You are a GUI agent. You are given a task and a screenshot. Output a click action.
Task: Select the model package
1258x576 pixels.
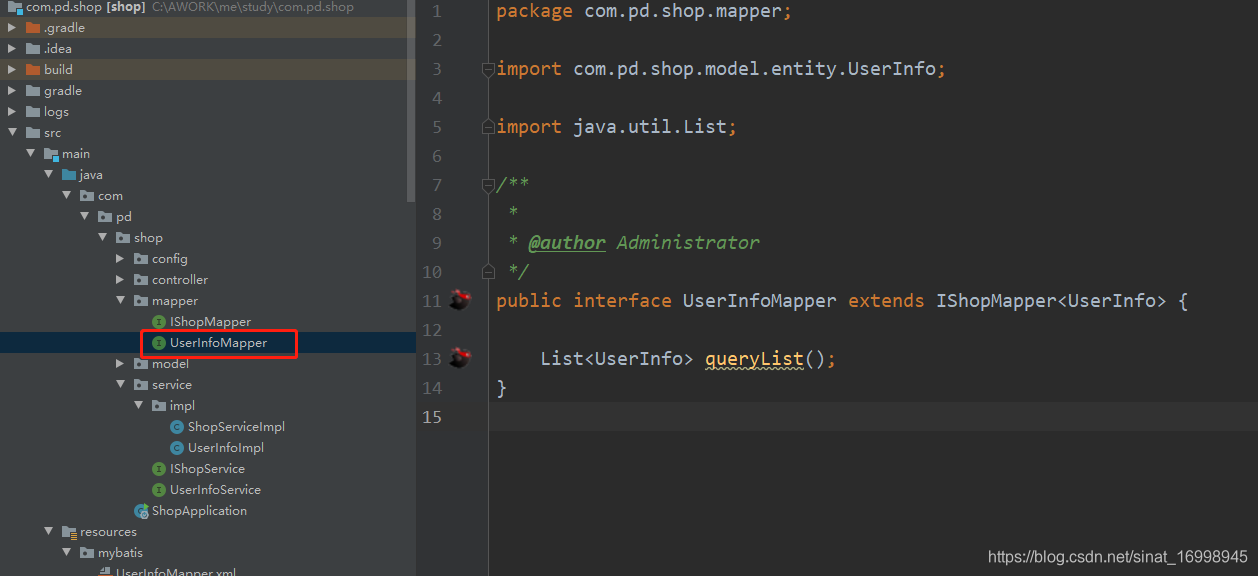point(170,363)
